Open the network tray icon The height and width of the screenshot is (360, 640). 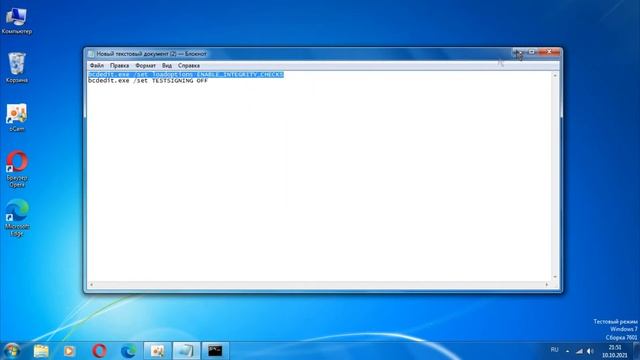point(579,351)
